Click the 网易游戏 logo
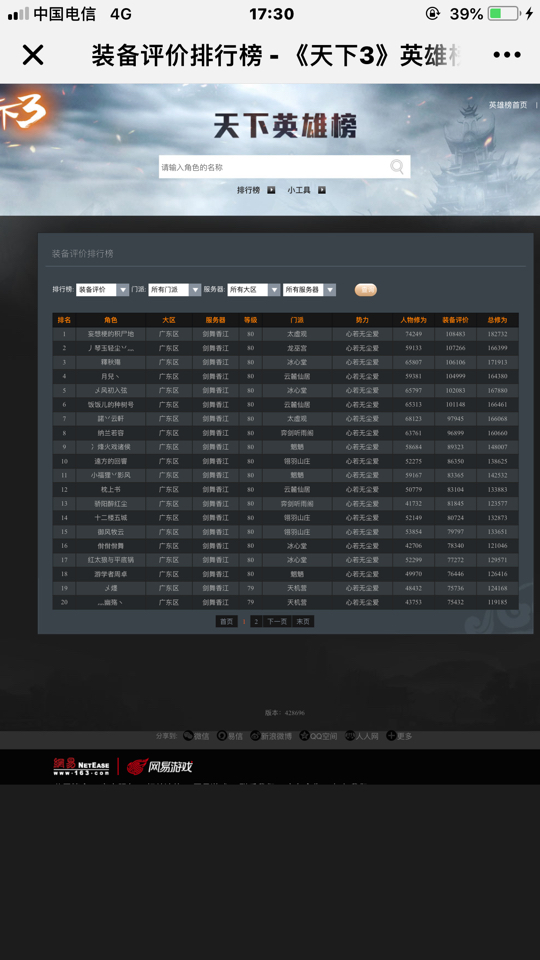Image resolution: width=540 pixels, height=960 pixels. (x=159, y=767)
